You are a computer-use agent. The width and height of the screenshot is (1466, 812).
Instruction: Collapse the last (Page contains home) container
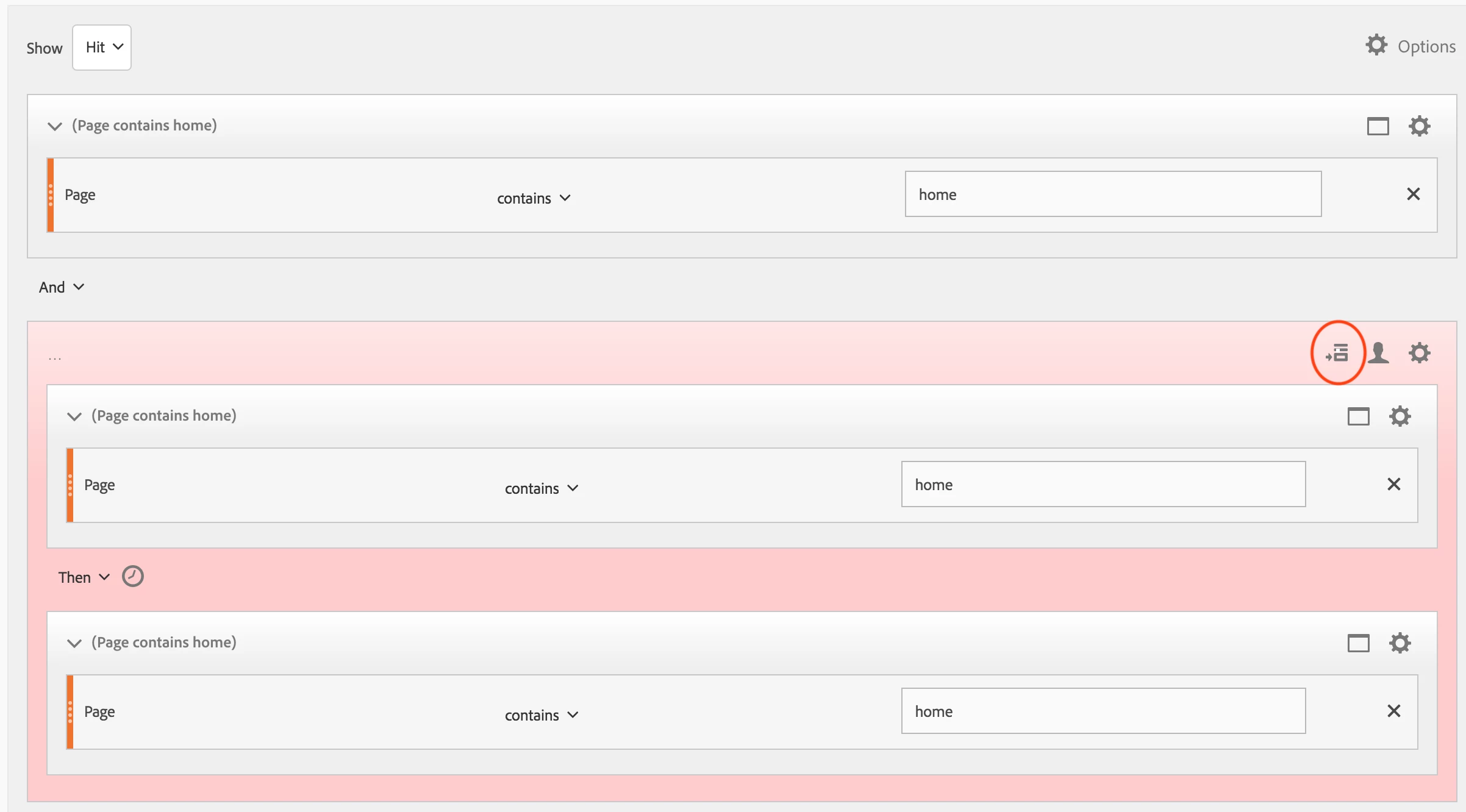point(74,643)
